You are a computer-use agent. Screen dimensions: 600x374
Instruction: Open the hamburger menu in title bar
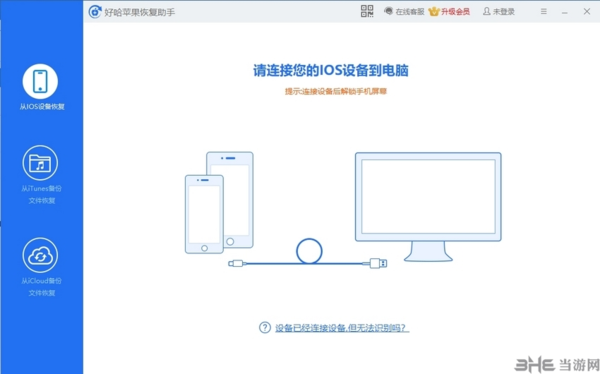[x=544, y=11]
